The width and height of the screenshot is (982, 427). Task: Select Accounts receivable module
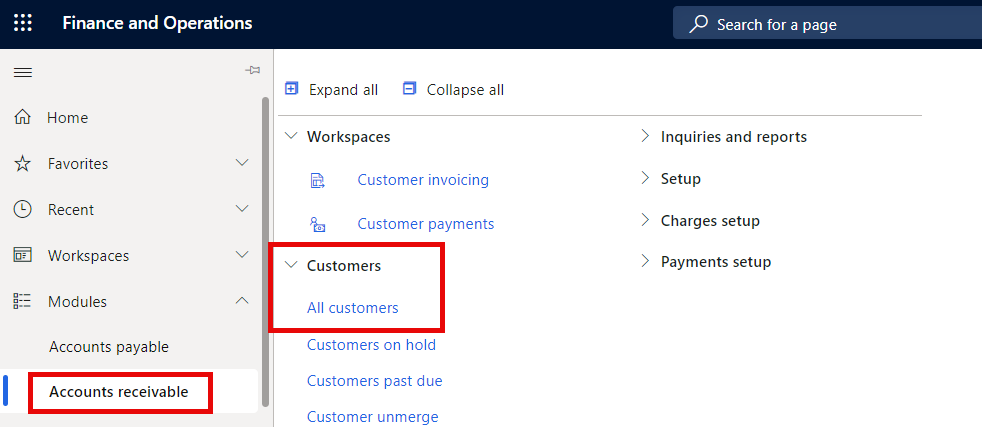click(119, 392)
